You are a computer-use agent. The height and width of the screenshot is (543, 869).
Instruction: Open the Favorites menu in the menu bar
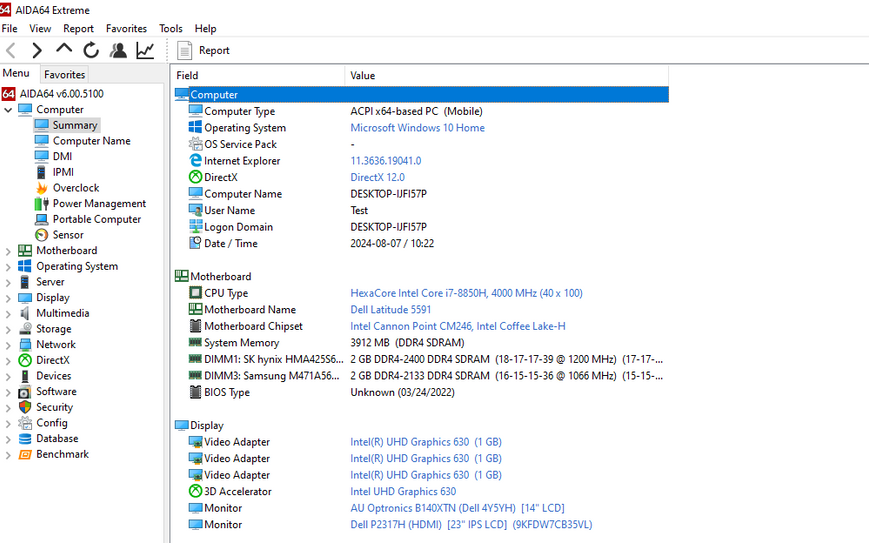click(126, 28)
